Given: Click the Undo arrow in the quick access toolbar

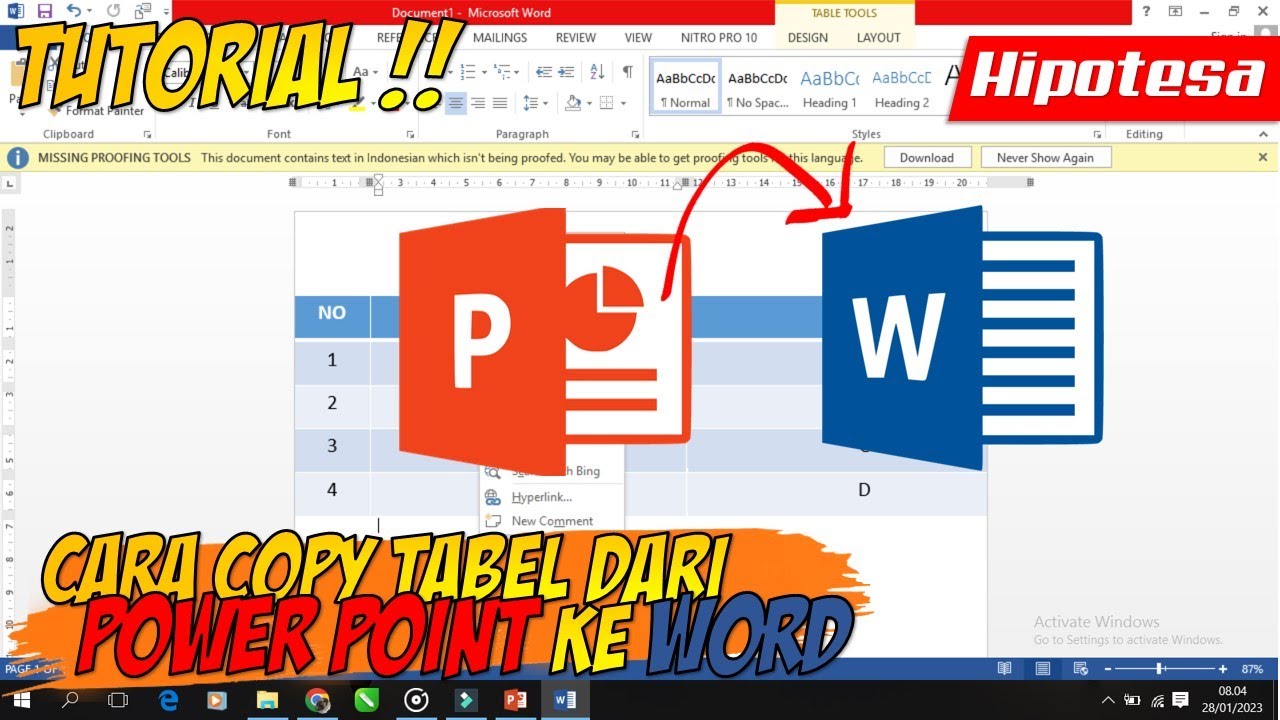Looking at the screenshot, I should 73,12.
